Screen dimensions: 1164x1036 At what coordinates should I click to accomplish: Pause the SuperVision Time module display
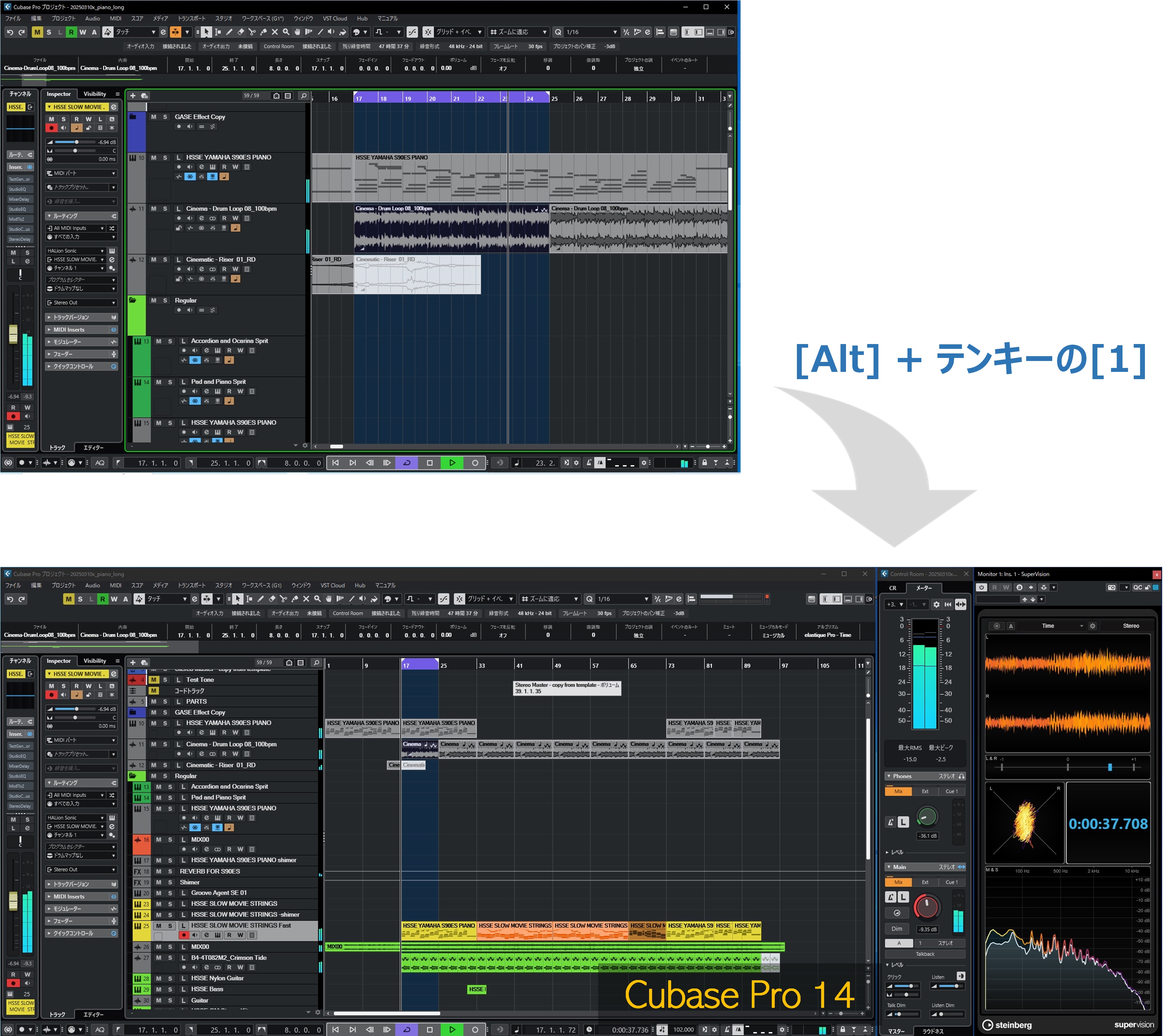pos(997,626)
